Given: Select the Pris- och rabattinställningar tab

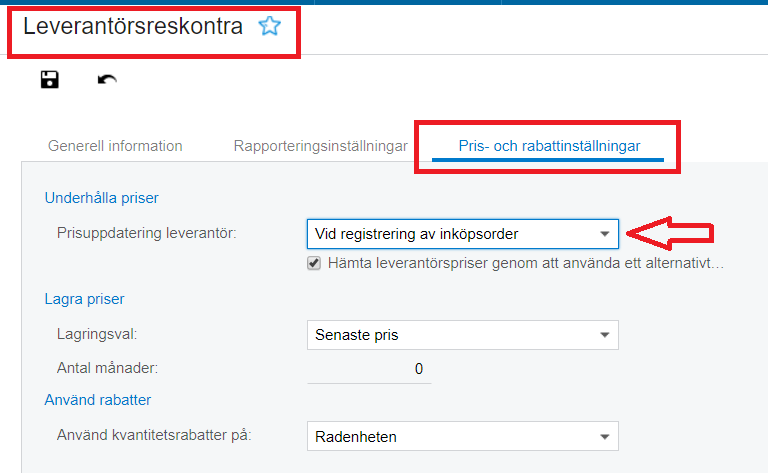Looking at the screenshot, I should coord(549,146).
